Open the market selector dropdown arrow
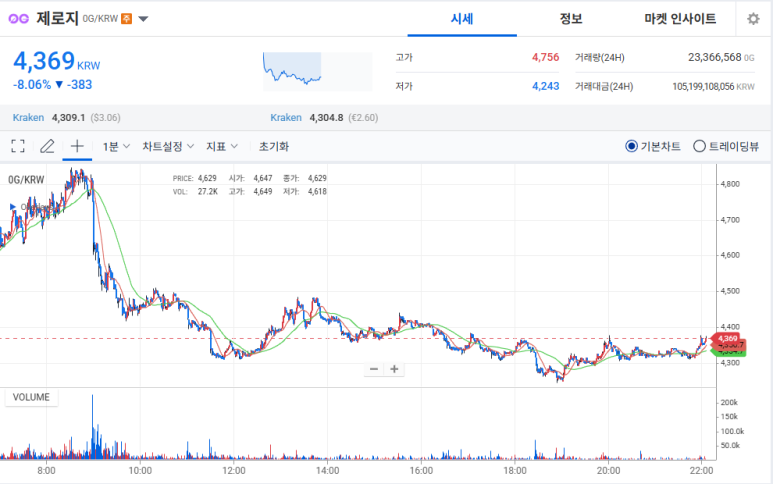 tap(144, 19)
